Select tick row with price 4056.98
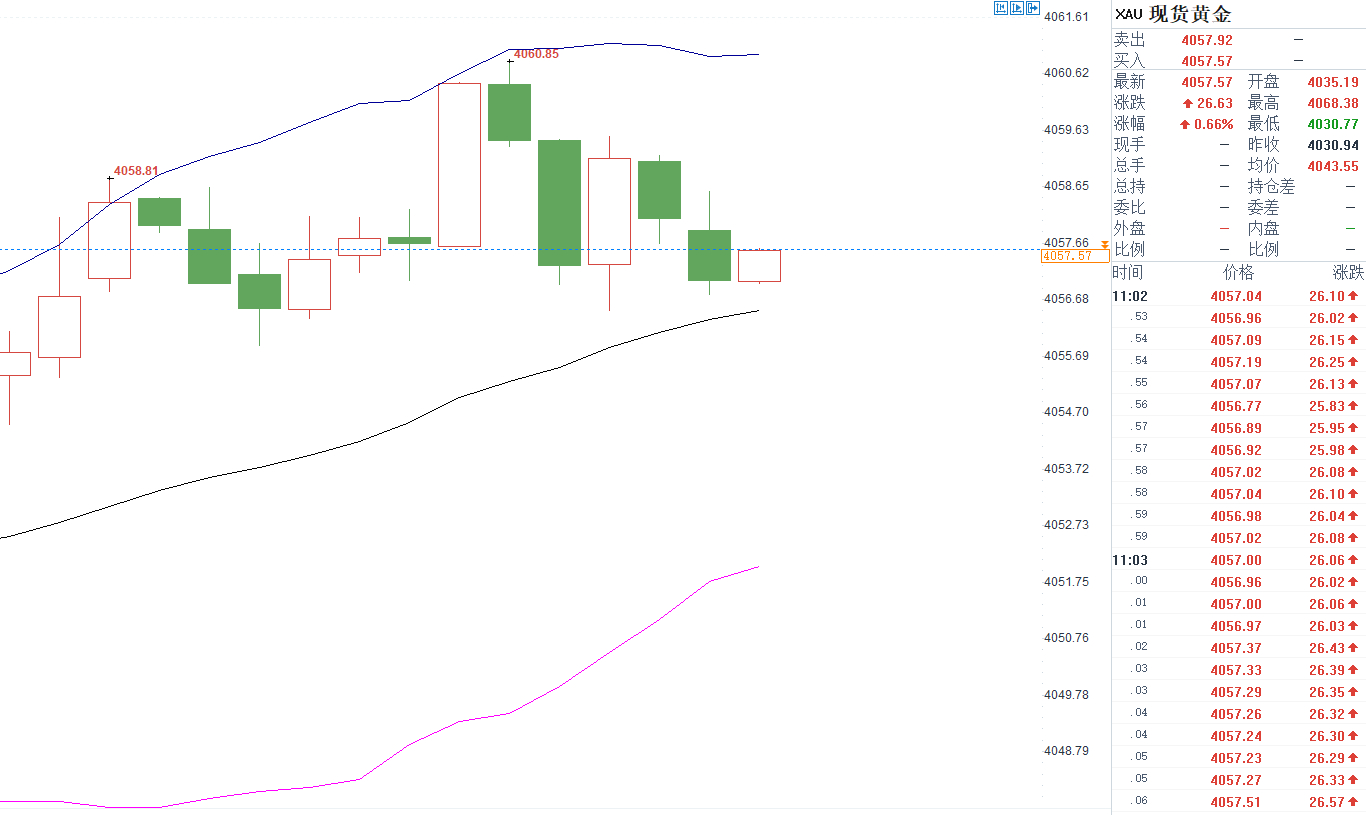The height and width of the screenshot is (815, 1366). [x=1238, y=516]
